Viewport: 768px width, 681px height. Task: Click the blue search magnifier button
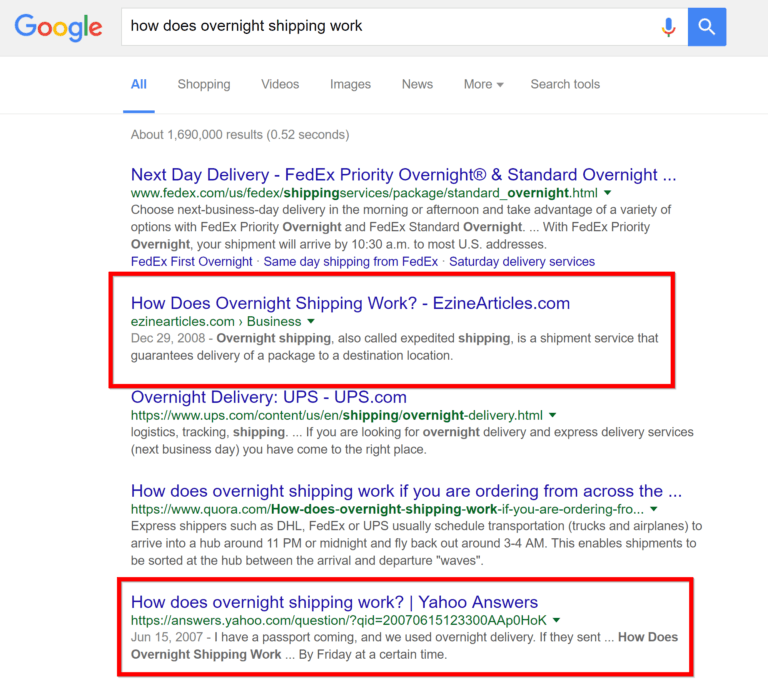pyautogui.click(x=707, y=27)
